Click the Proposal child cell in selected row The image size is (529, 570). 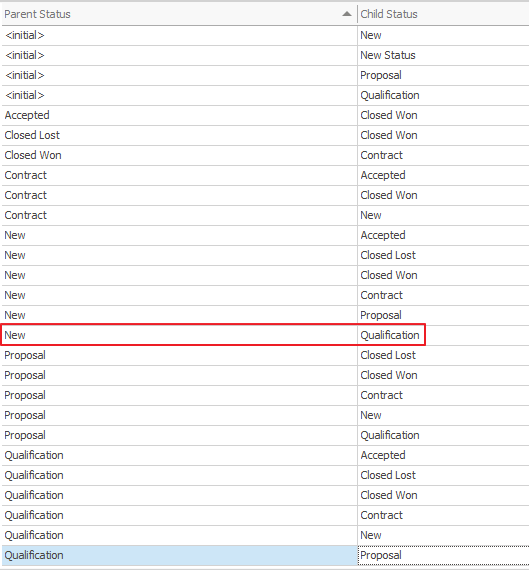443,555
